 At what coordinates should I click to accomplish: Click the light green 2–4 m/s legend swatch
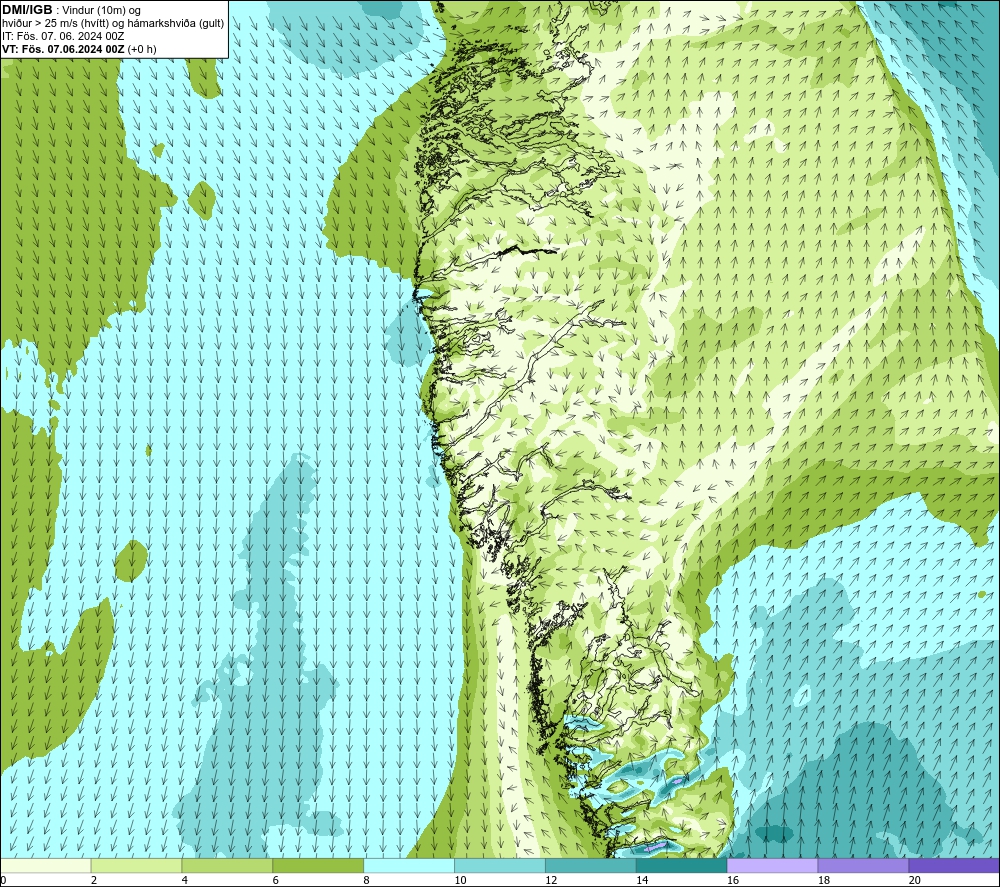click(x=136, y=865)
